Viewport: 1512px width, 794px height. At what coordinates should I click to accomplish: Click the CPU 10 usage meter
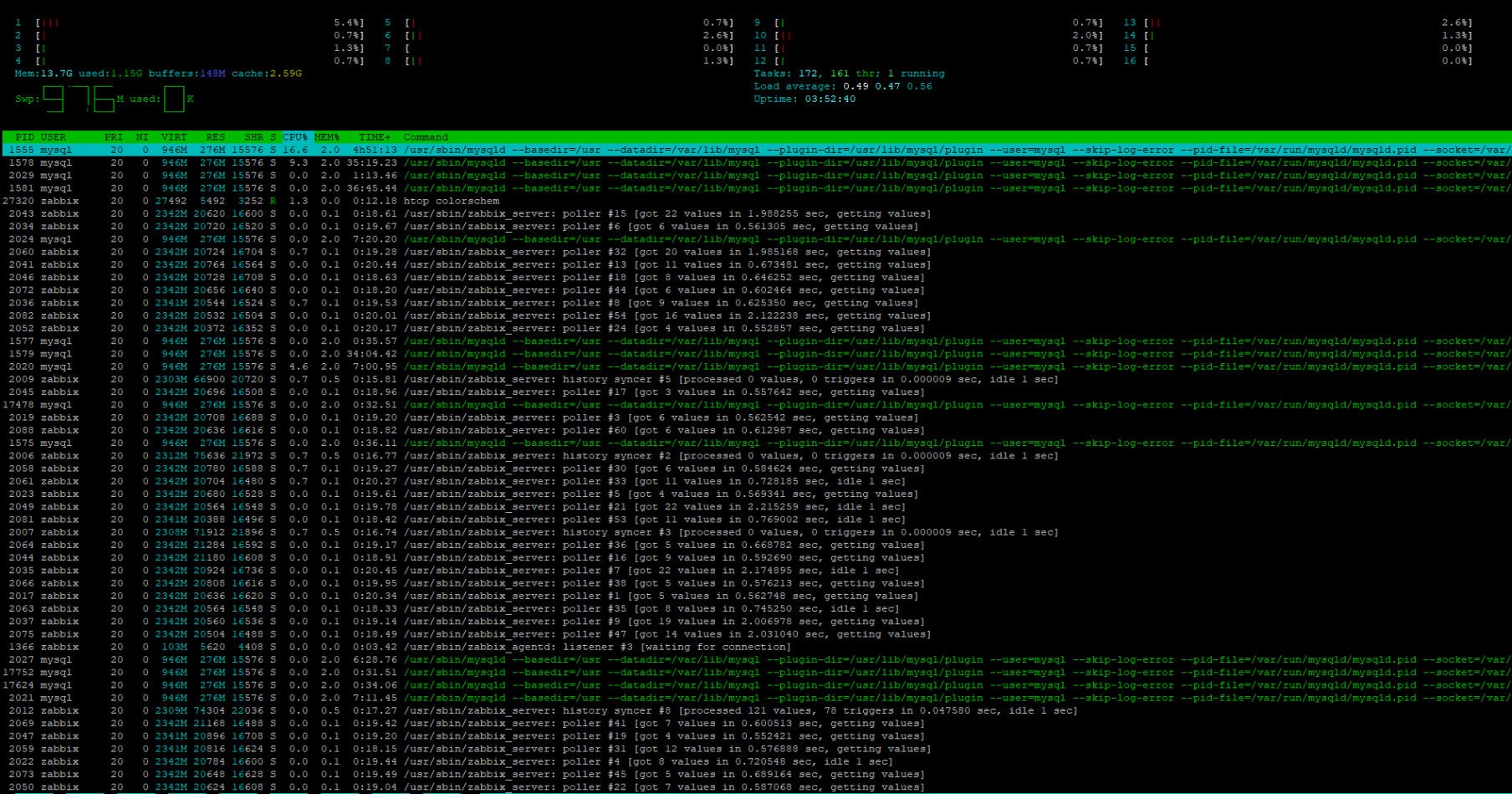(928, 35)
